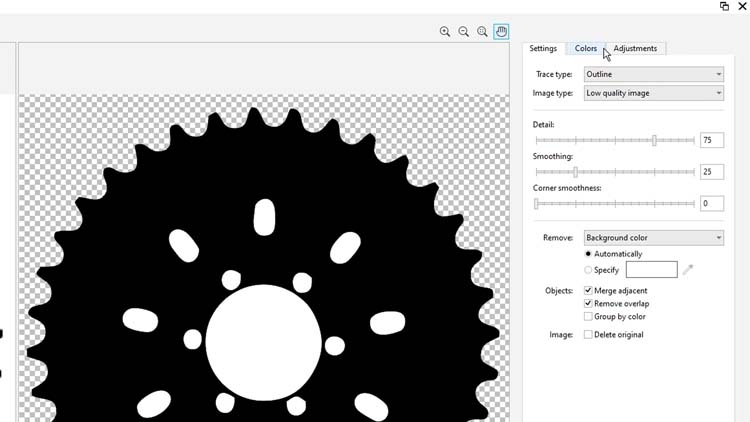The height and width of the screenshot is (422, 750).
Task: Click the Zoom to Fit icon
Action: 482,32
